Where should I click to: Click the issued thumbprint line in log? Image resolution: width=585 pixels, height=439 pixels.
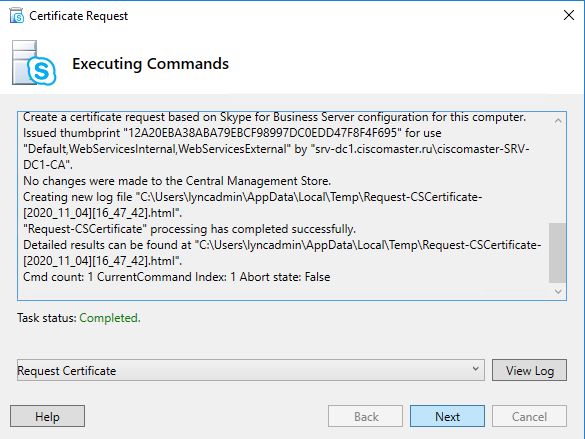[x=232, y=133]
